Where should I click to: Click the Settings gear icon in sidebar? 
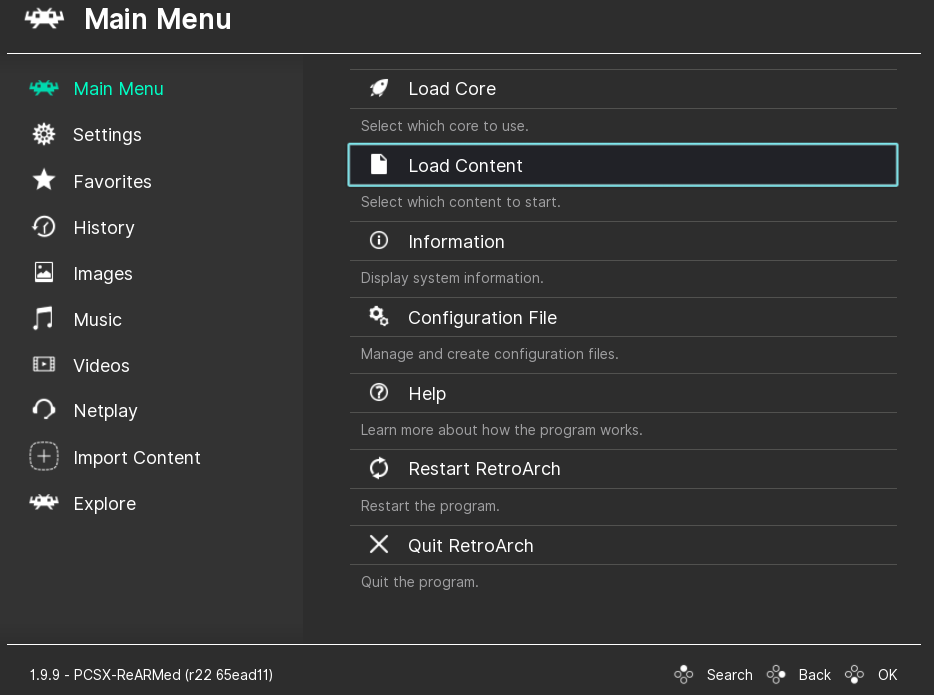(44, 134)
